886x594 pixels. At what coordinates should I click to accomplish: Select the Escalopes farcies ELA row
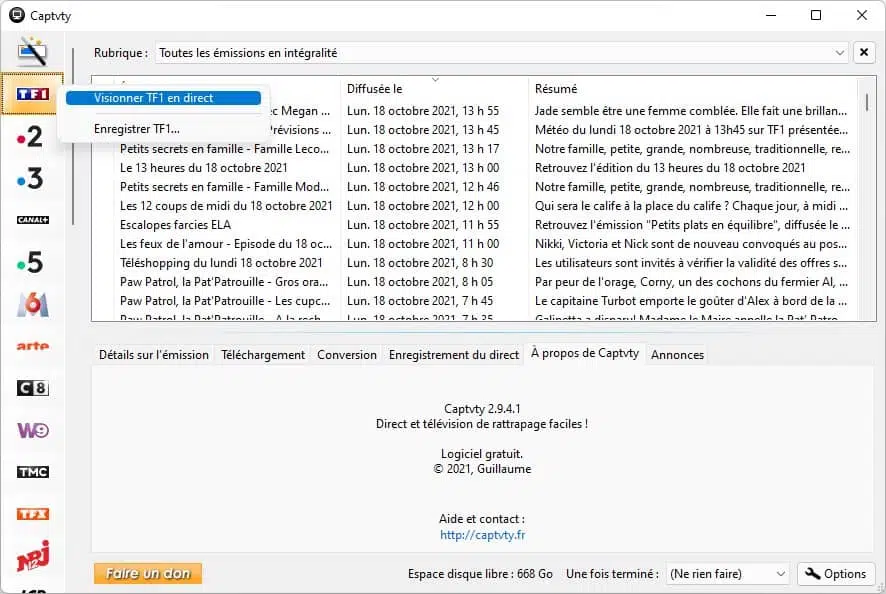[175, 225]
